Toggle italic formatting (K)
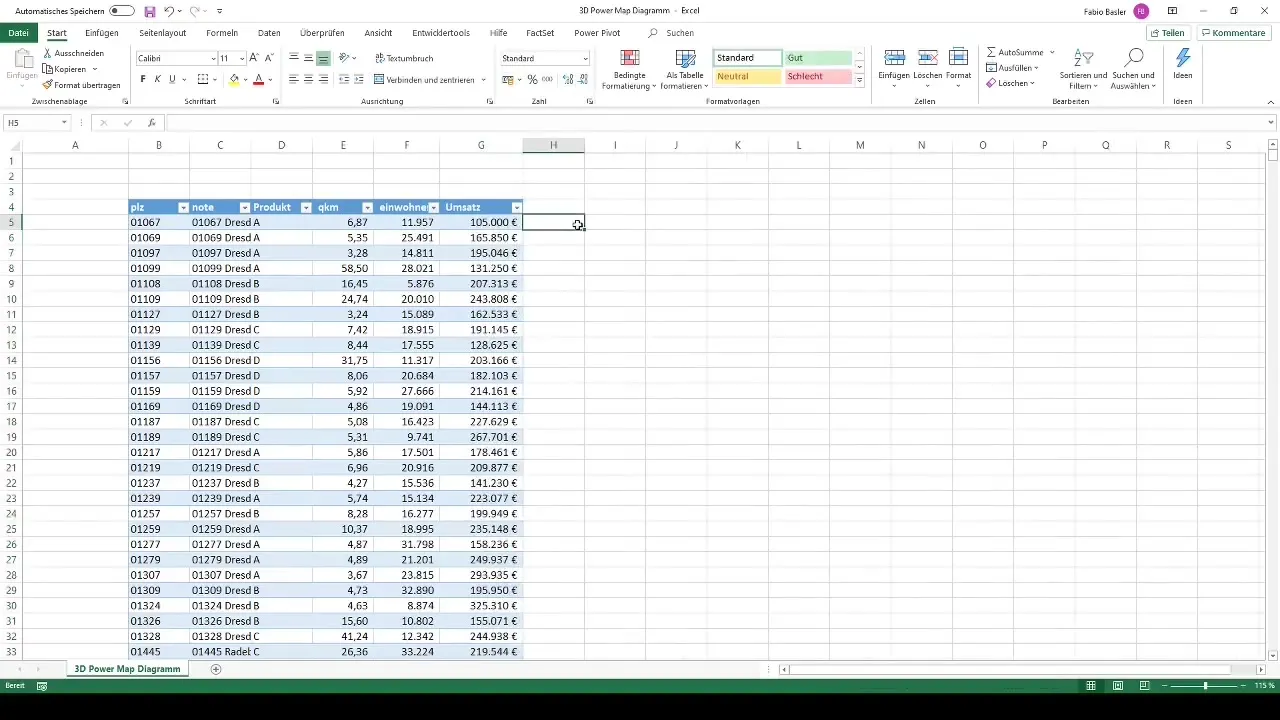The image size is (1280, 720). tap(157, 79)
